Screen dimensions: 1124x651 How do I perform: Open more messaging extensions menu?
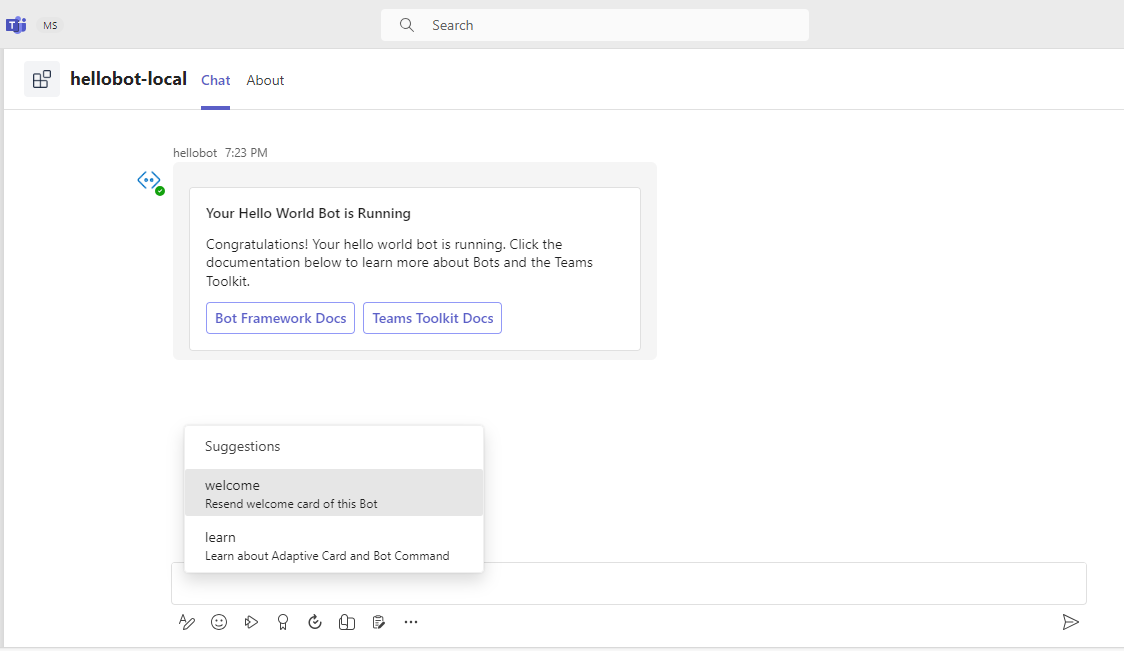tap(411, 622)
